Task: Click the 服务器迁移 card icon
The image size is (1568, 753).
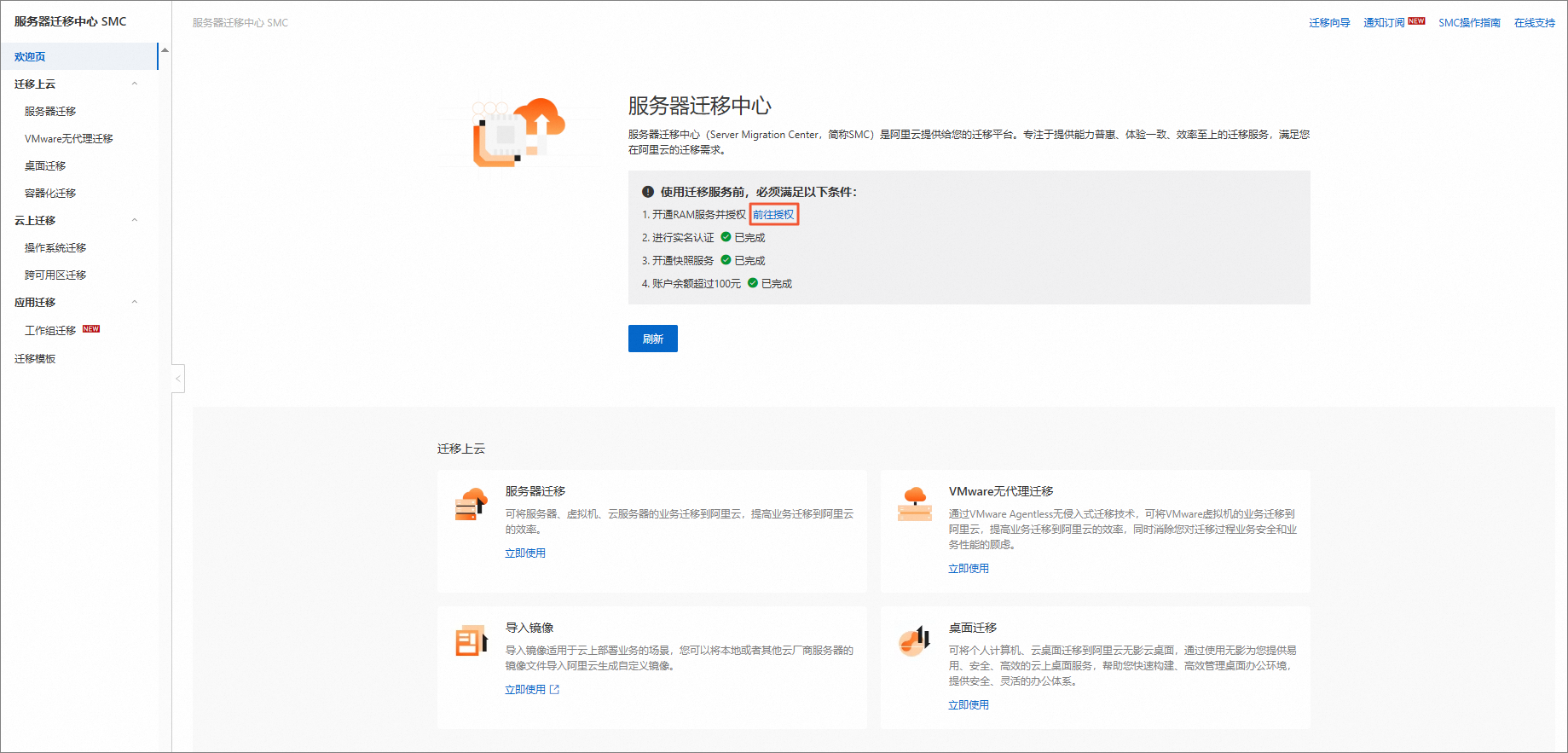Action: coord(471,504)
